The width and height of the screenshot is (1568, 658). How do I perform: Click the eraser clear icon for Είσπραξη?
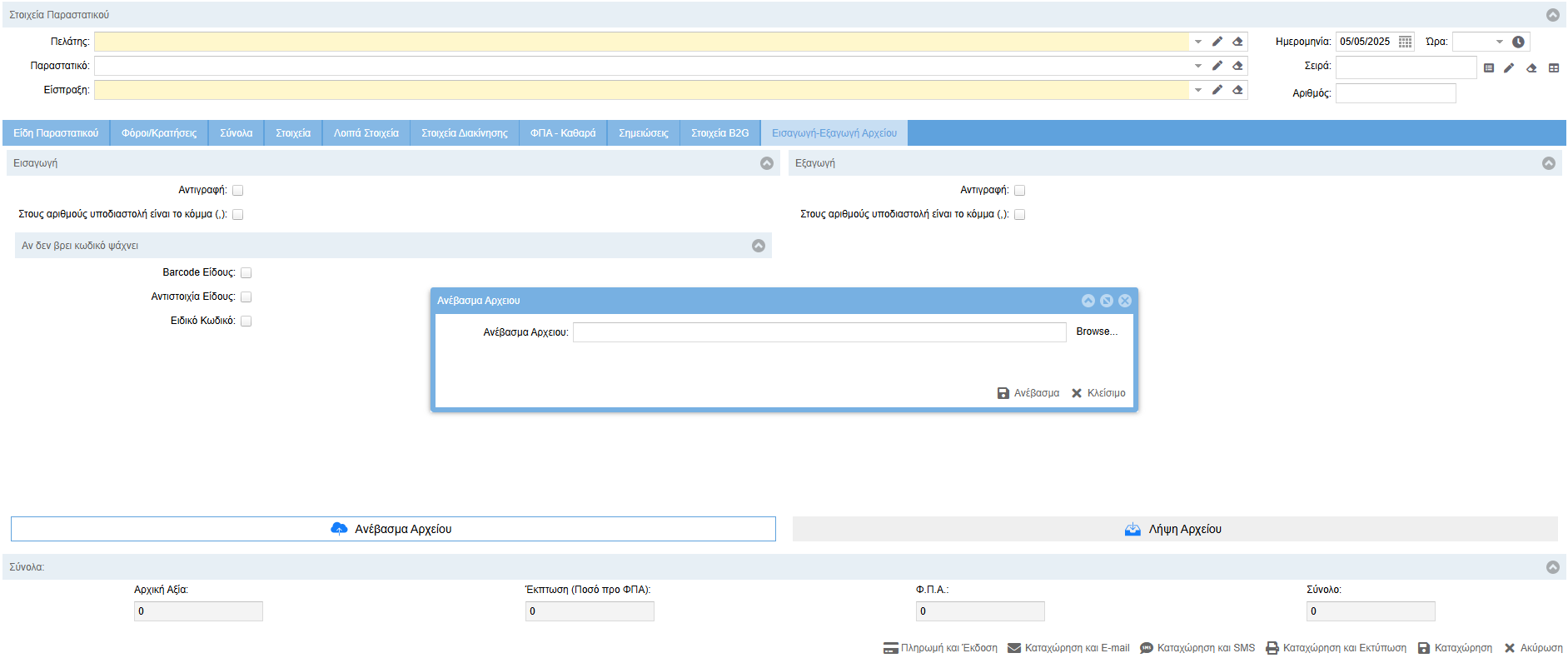1237,90
